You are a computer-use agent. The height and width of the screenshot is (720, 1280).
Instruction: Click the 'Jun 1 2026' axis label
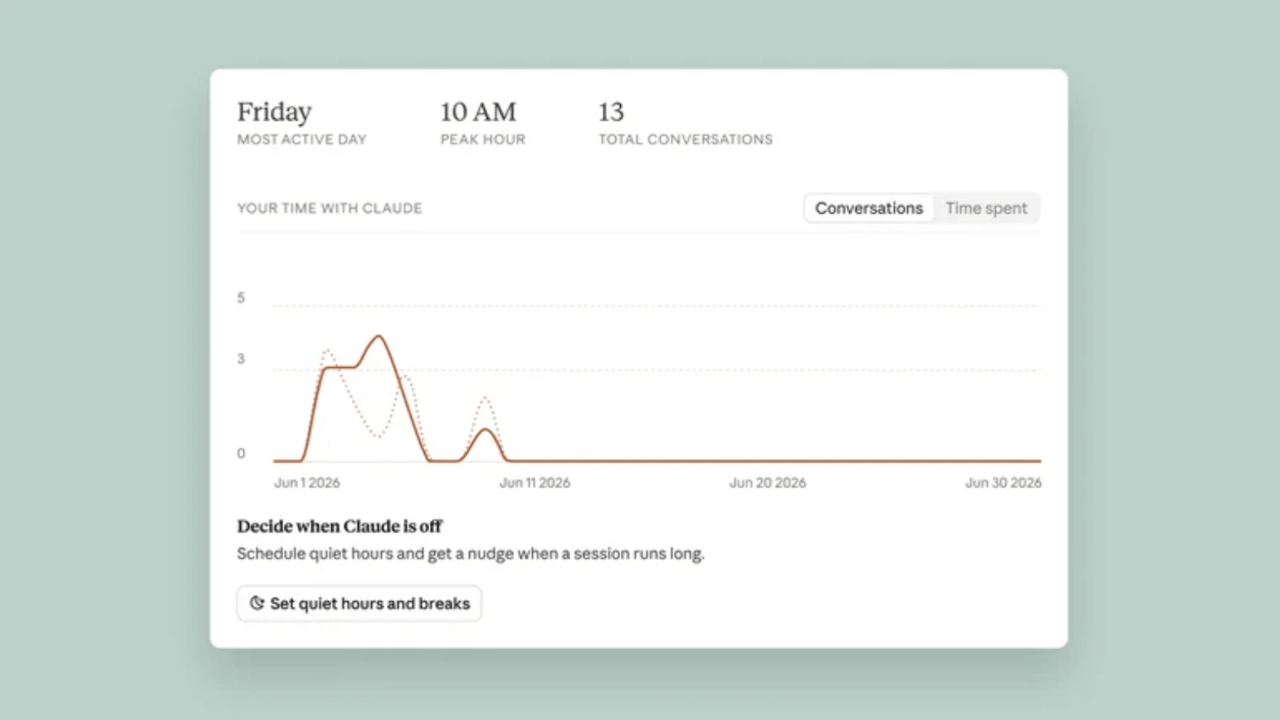(307, 483)
